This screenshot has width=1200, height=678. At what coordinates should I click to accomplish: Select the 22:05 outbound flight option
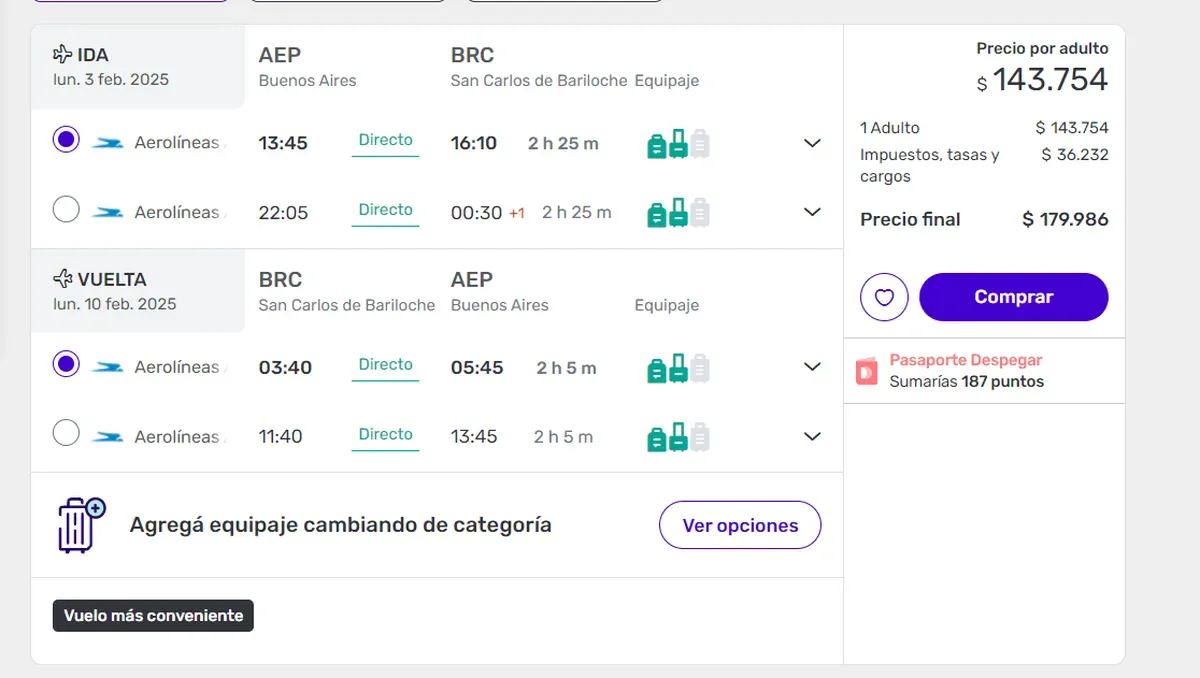click(66, 210)
